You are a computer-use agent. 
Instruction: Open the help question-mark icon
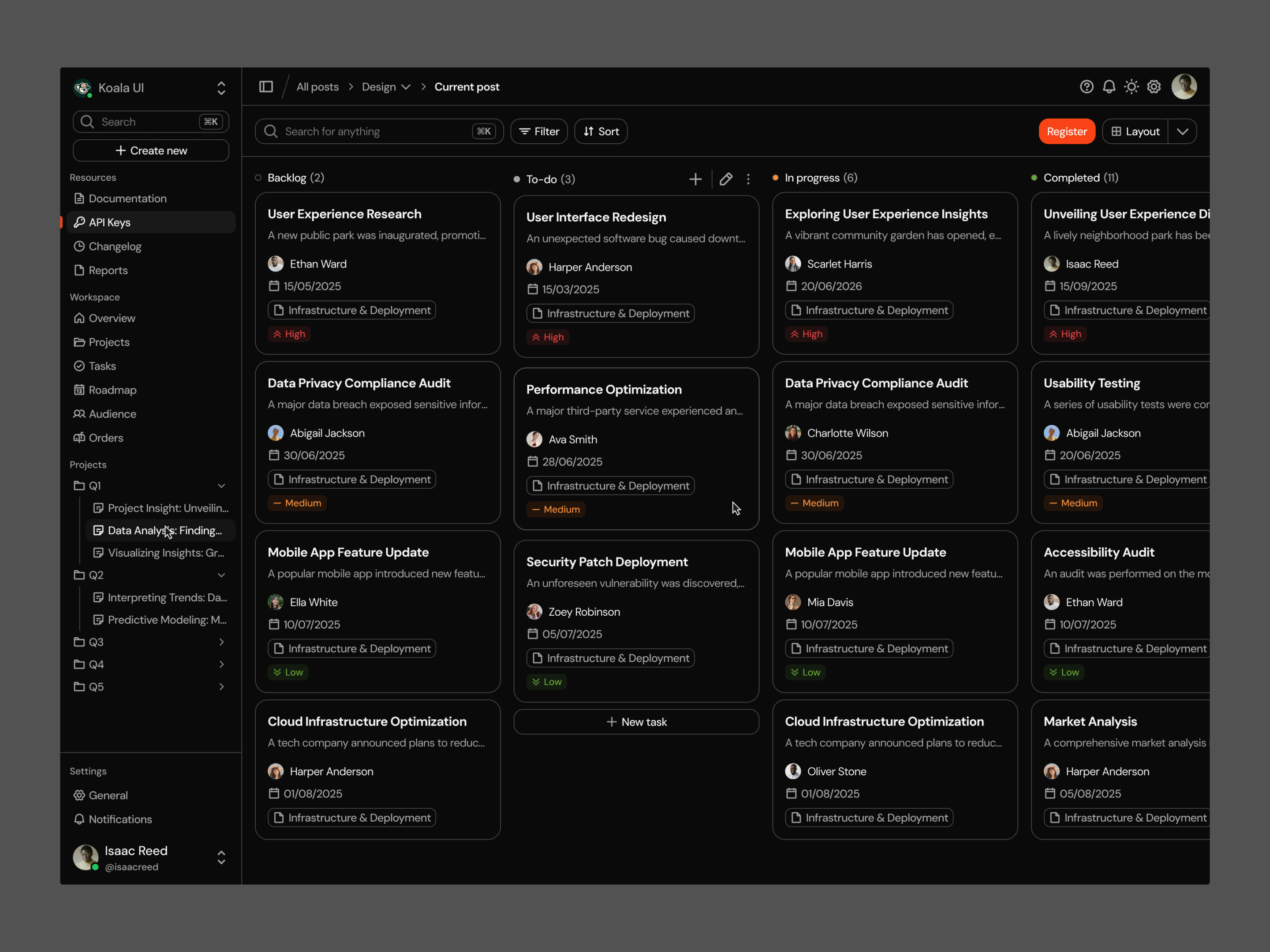tap(1086, 87)
